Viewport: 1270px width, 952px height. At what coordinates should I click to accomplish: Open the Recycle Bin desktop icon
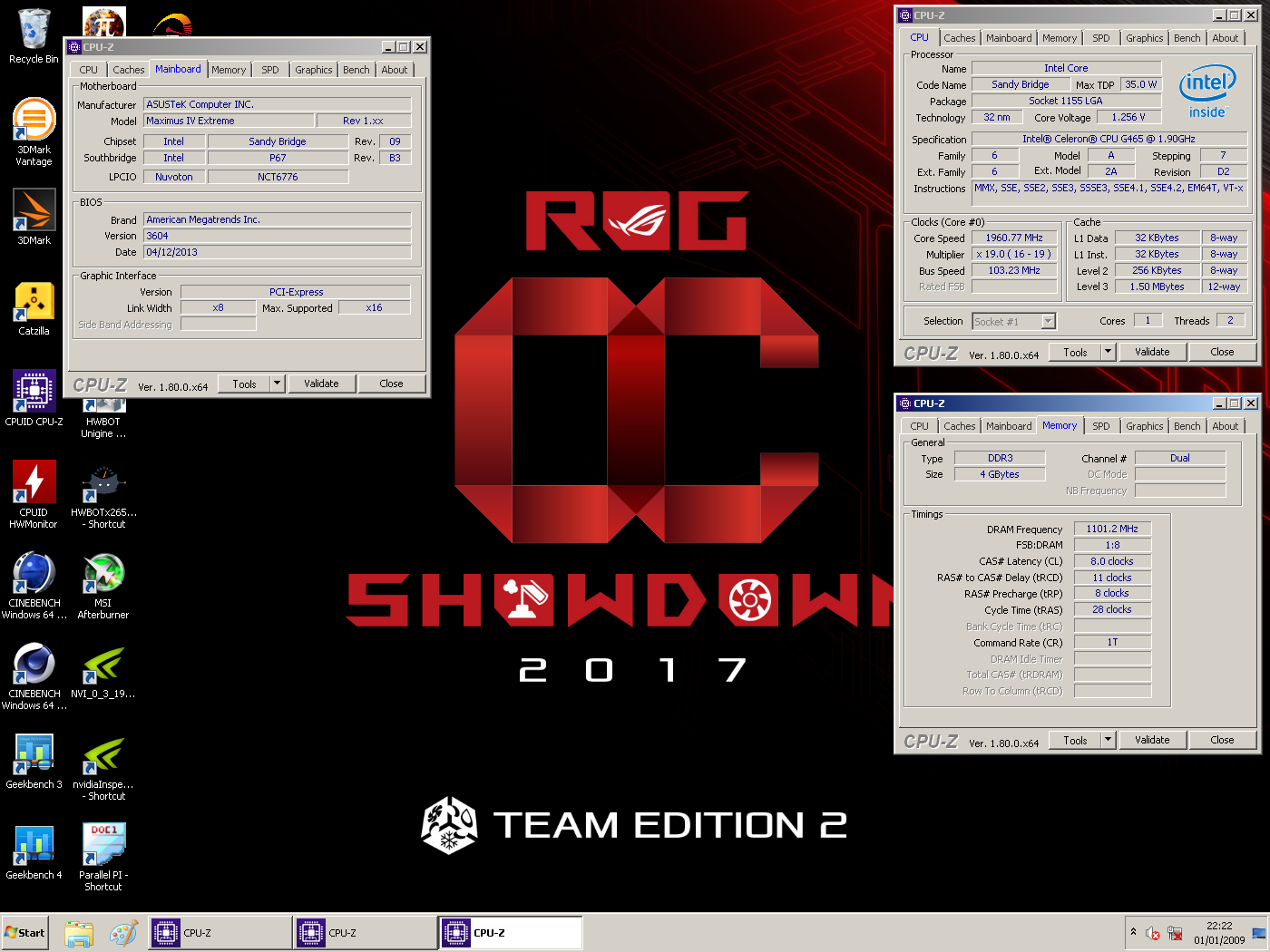point(34,36)
